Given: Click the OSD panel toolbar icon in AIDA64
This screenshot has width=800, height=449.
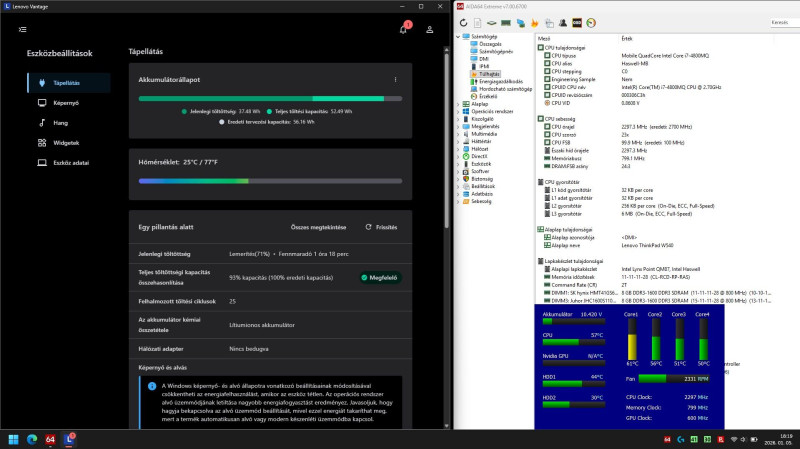Looking at the screenshot, I should tap(577, 23).
